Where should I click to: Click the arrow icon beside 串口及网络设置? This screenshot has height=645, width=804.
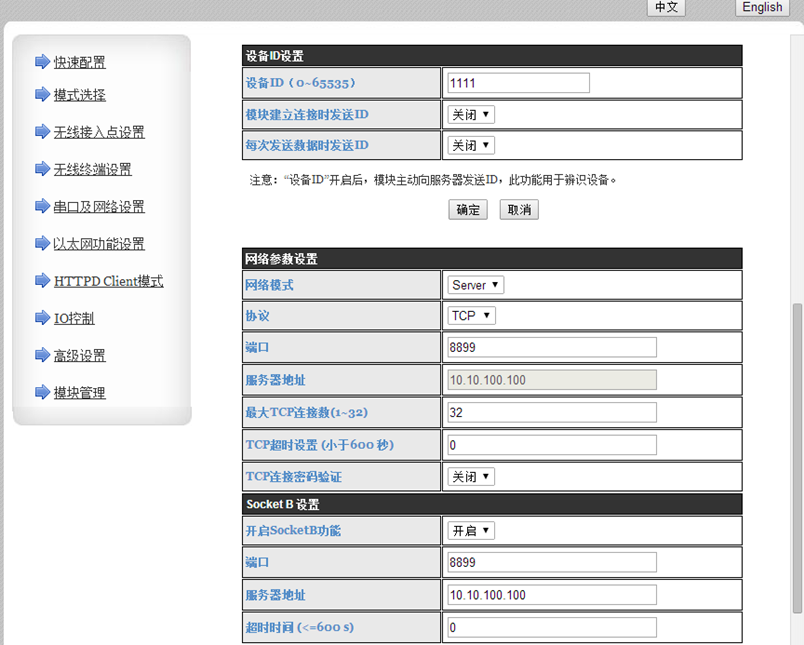click(42, 207)
